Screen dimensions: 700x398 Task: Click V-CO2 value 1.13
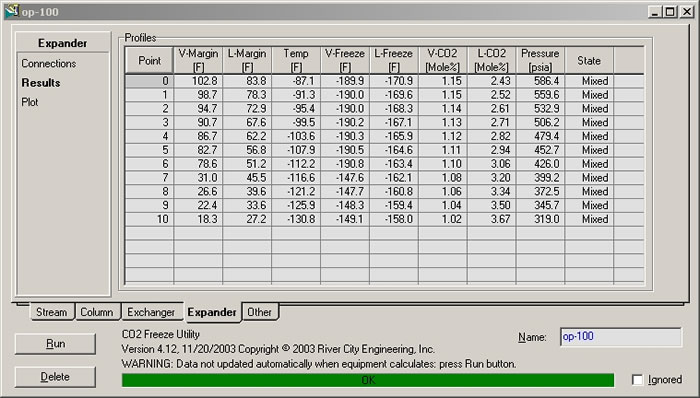442,122
